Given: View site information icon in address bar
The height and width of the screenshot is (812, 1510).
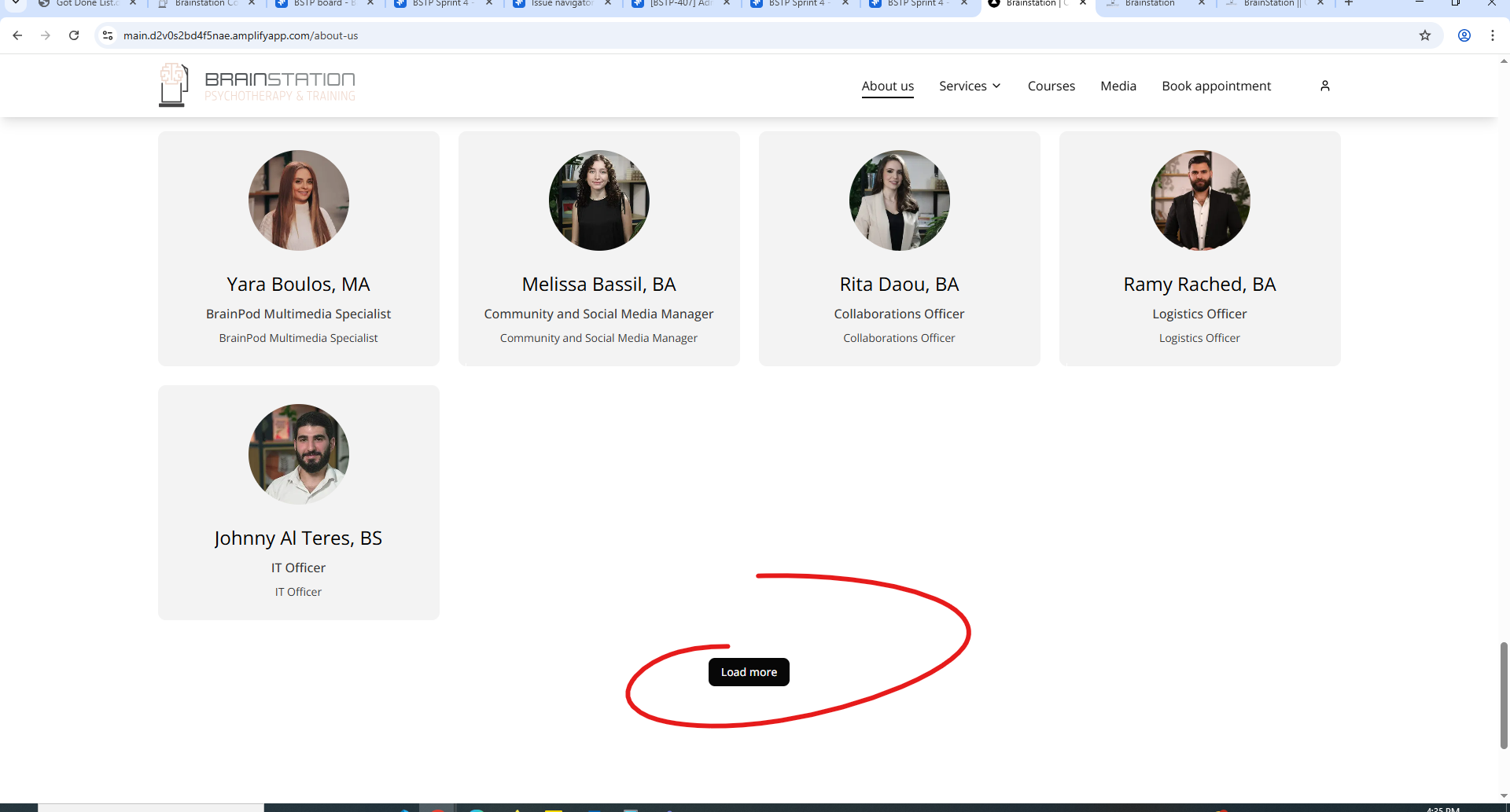Looking at the screenshot, I should (109, 35).
